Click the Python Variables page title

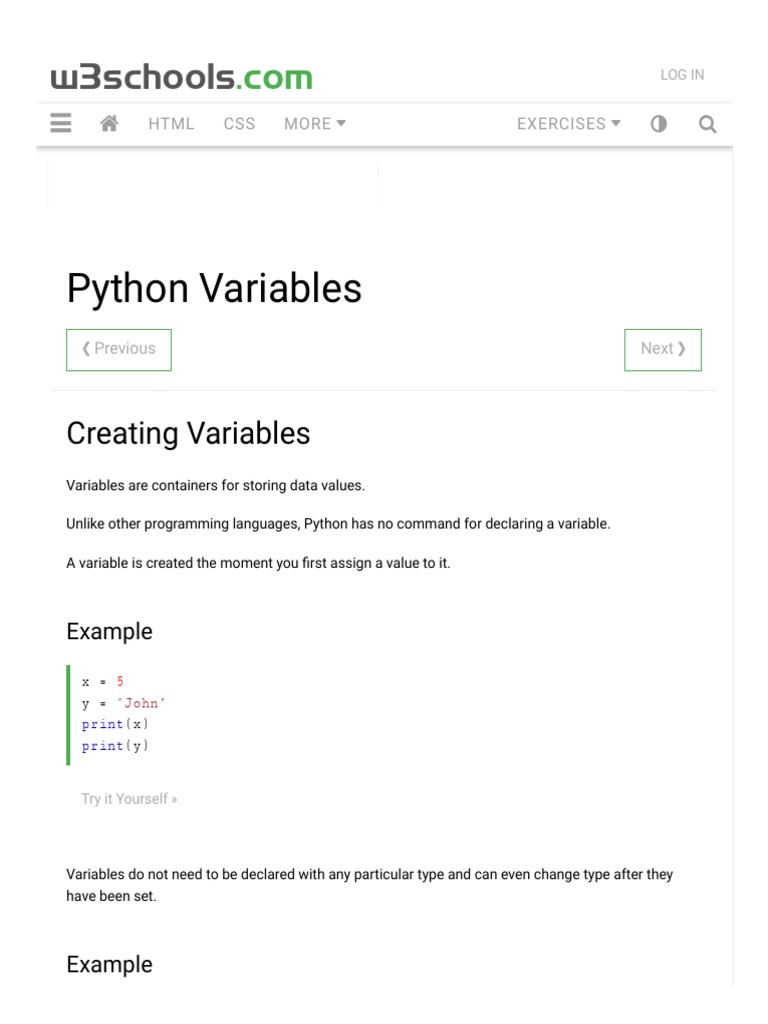click(214, 289)
